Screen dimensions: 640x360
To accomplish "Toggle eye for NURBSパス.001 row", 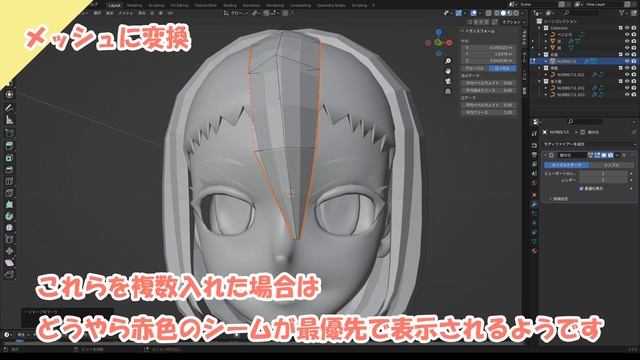I will tap(627, 75).
